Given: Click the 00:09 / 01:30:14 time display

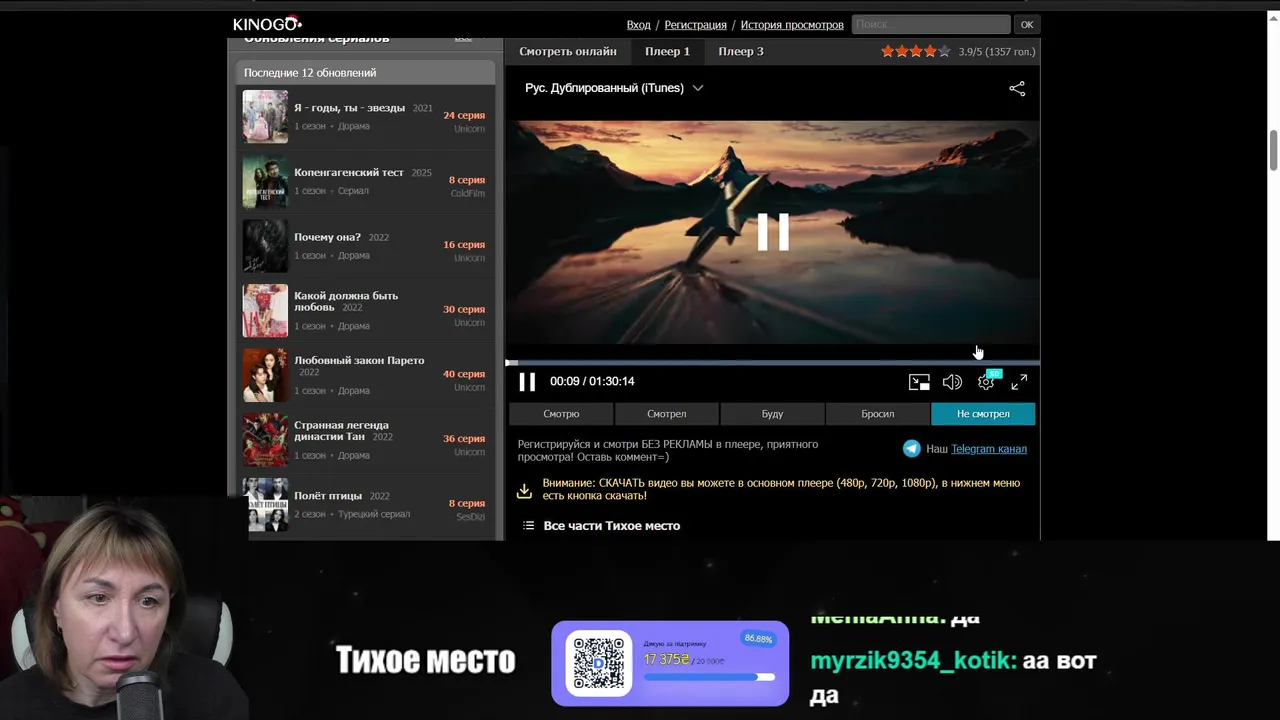Looking at the screenshot, I should pos(592,381).
